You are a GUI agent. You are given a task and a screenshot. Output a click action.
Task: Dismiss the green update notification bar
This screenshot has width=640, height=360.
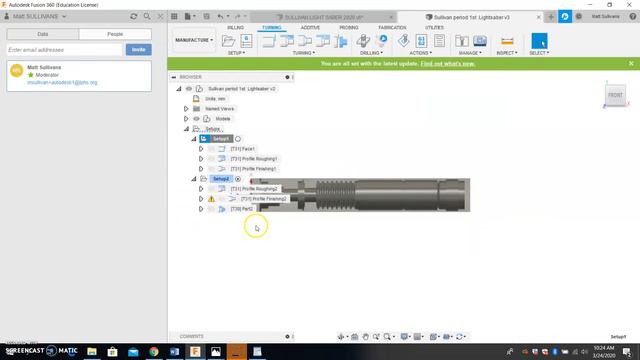(x=631, y=64)
